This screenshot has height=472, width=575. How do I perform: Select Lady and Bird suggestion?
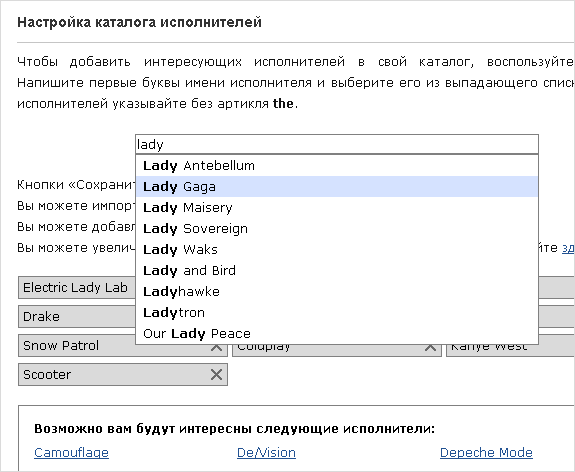(337, 270)
